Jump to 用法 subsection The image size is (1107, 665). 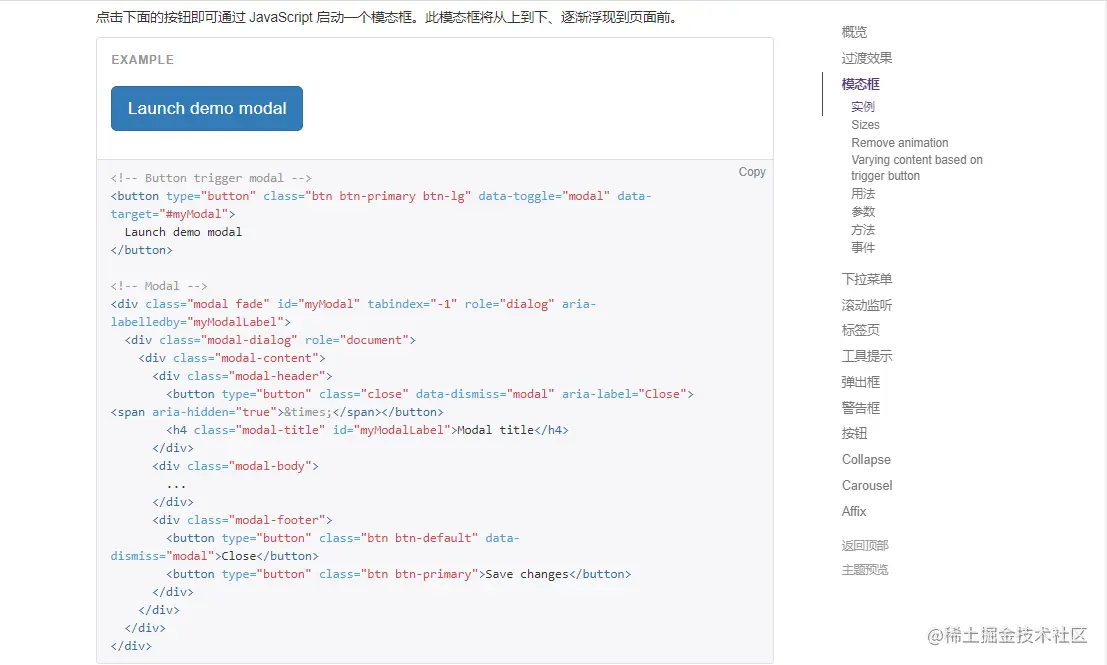coord(863,193)
